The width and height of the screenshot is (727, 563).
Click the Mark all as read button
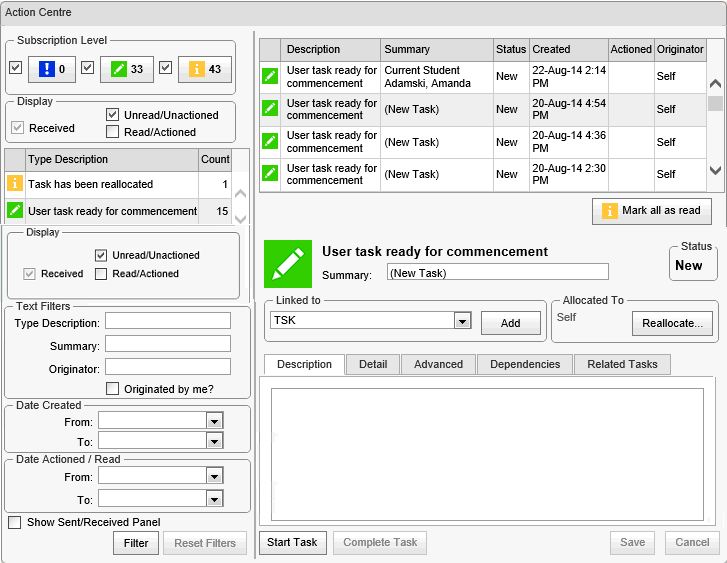tap(652, 211)
